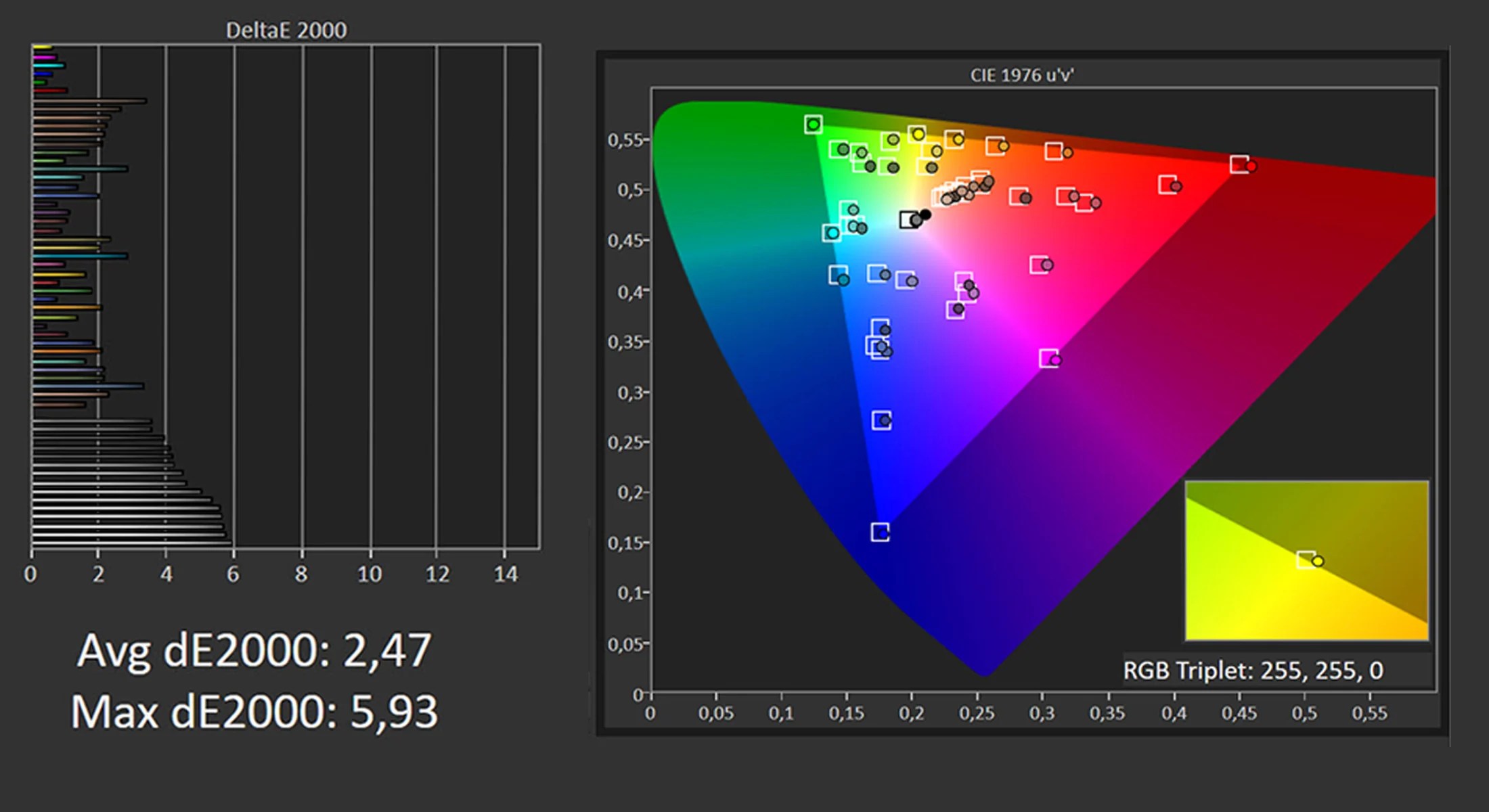Select the green primary target square
Viewport: 1489px width, 812px height.
tap(814, 124)
